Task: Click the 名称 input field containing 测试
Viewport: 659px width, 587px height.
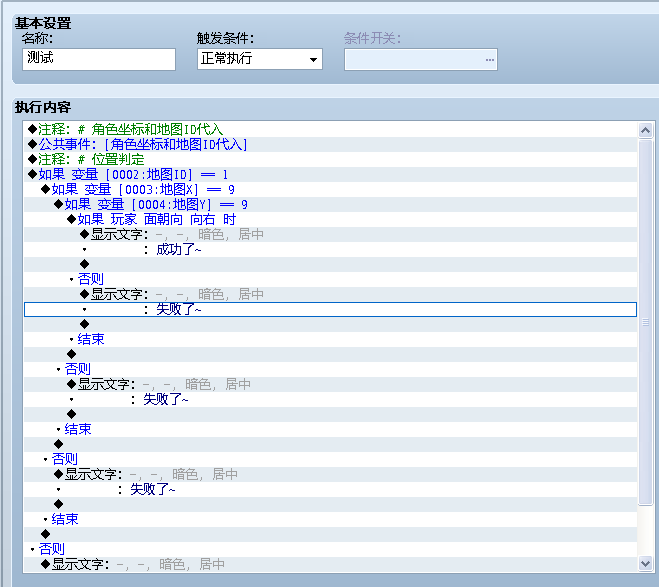Action: pyautogui.click(x=99, y=59)
